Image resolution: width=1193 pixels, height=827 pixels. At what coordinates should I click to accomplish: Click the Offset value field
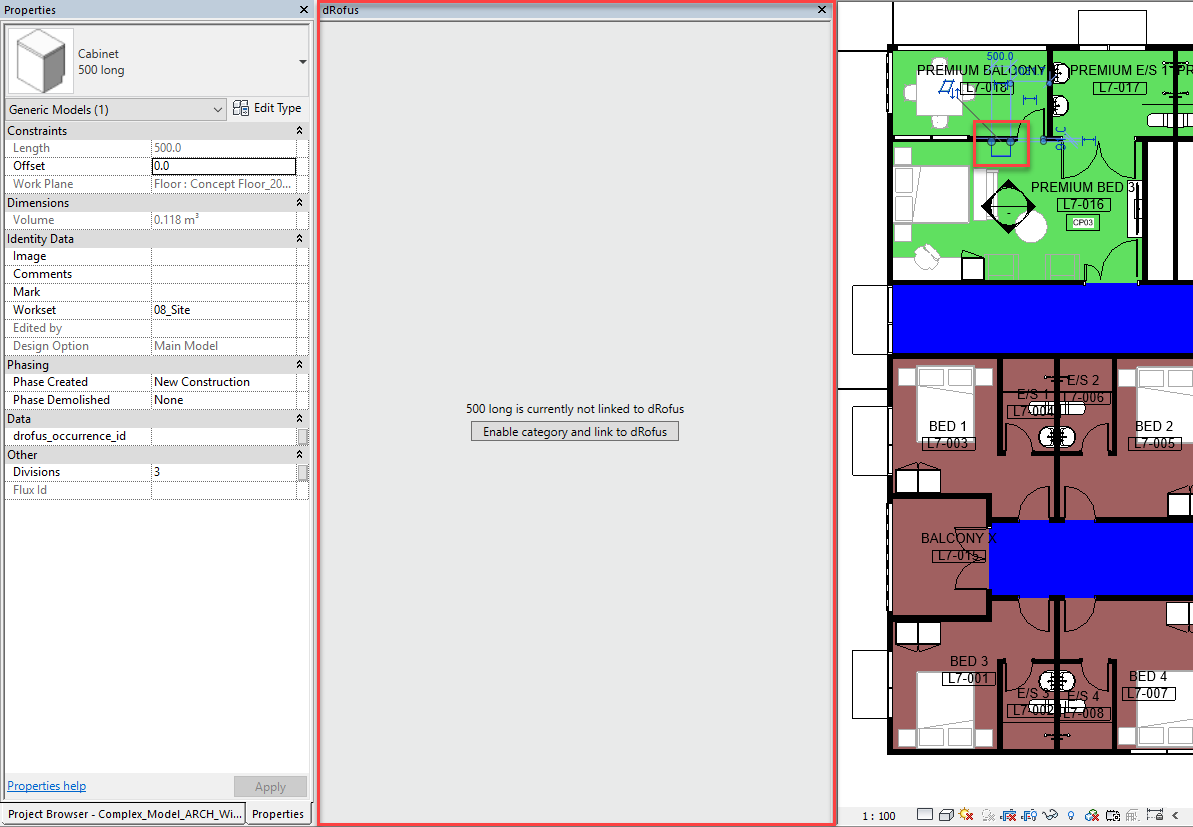223,166
